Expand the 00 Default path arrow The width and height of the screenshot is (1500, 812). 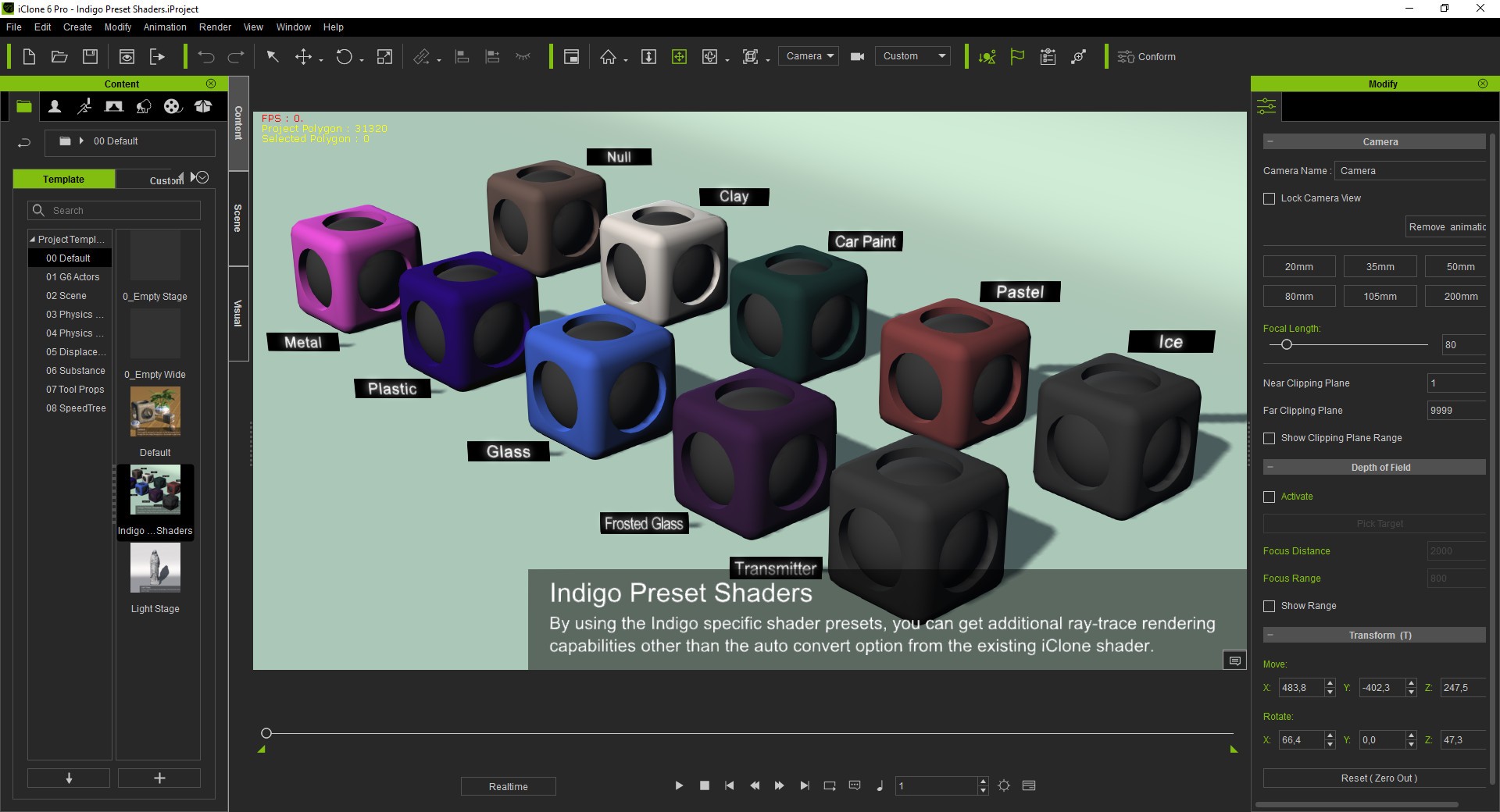(81, 141)
